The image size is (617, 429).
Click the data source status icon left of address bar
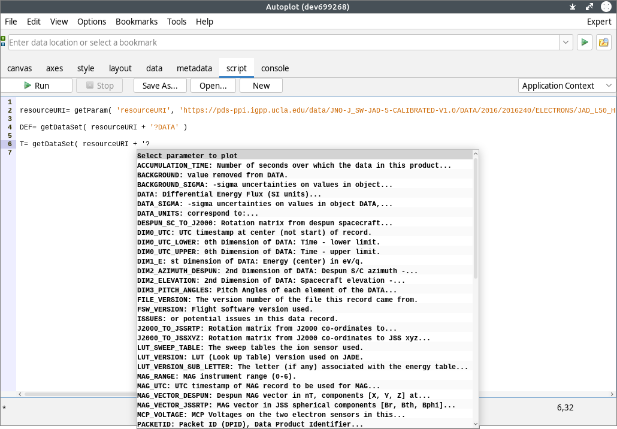click(3, 41)
